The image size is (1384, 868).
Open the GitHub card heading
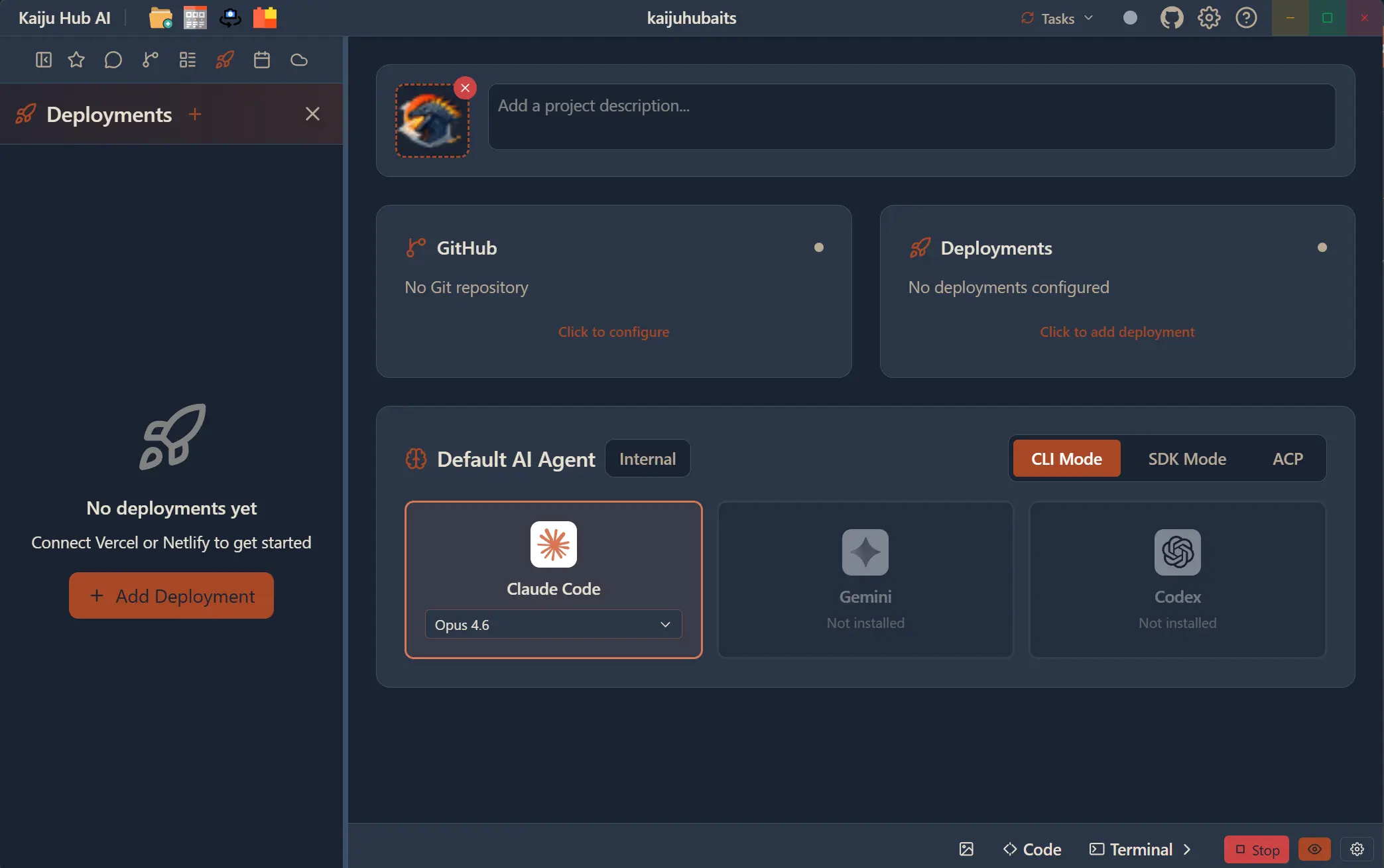[466, 248]
